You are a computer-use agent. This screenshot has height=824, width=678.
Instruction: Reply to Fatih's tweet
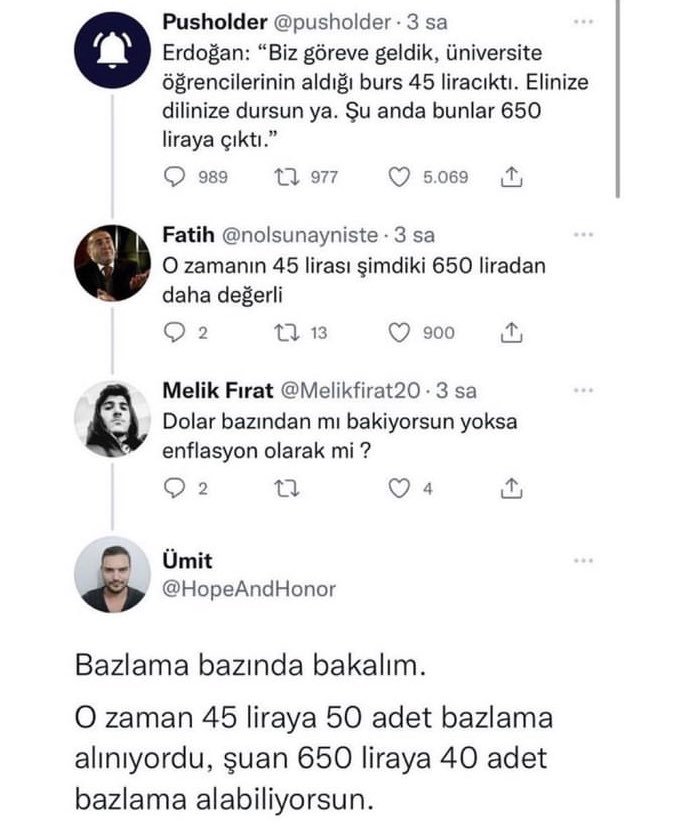click(x=175, y=333)
